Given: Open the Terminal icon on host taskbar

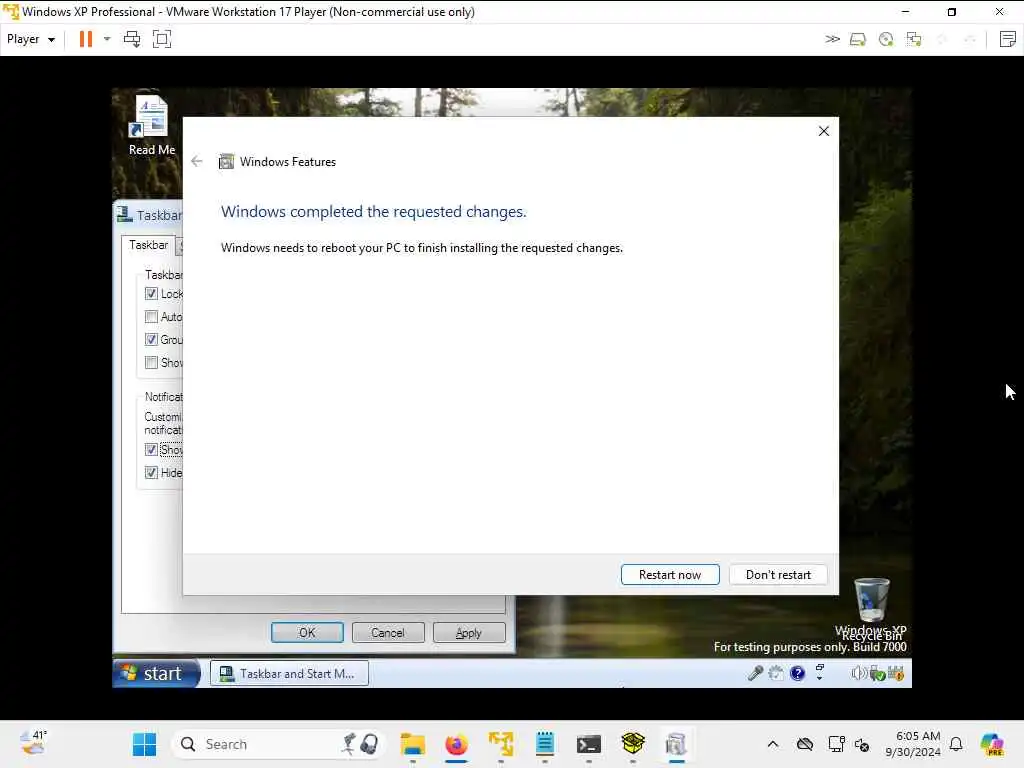Looking at the screenshot, I should [x=589, y=744].
